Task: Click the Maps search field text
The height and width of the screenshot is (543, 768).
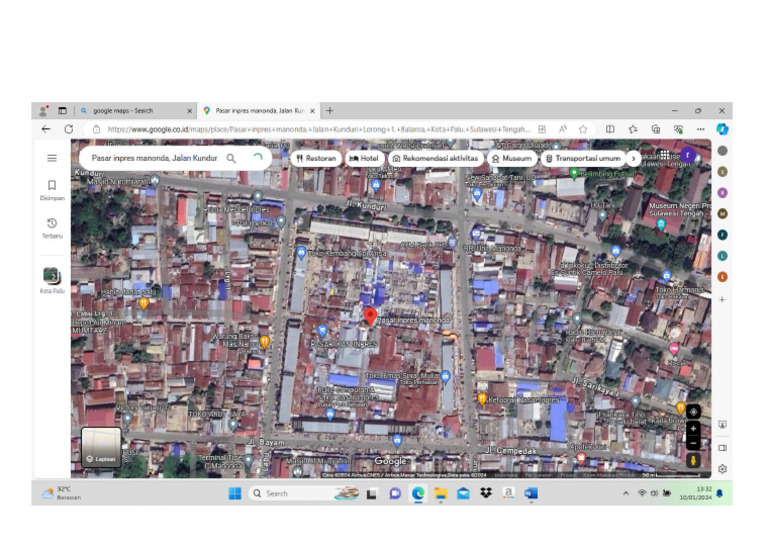Action: tap(154, 158)
